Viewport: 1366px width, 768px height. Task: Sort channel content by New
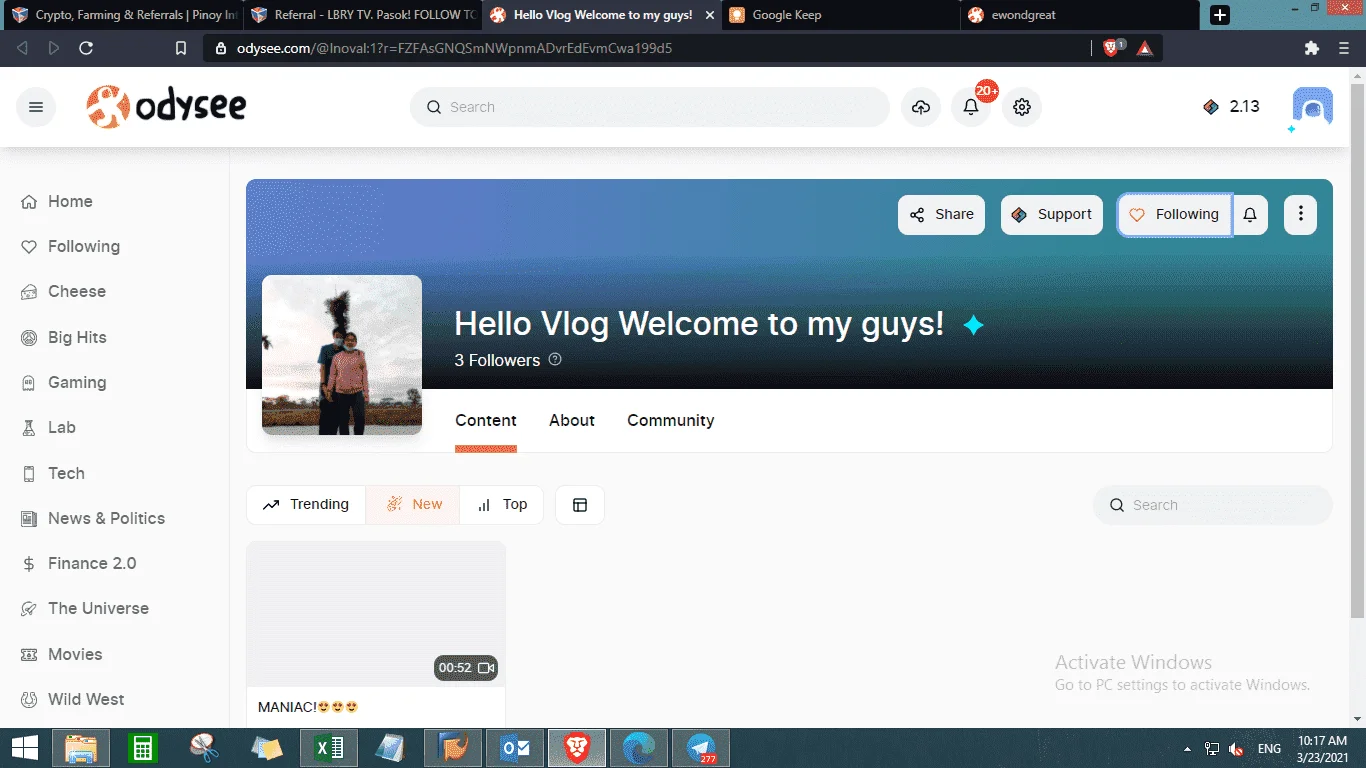(413, 505)
